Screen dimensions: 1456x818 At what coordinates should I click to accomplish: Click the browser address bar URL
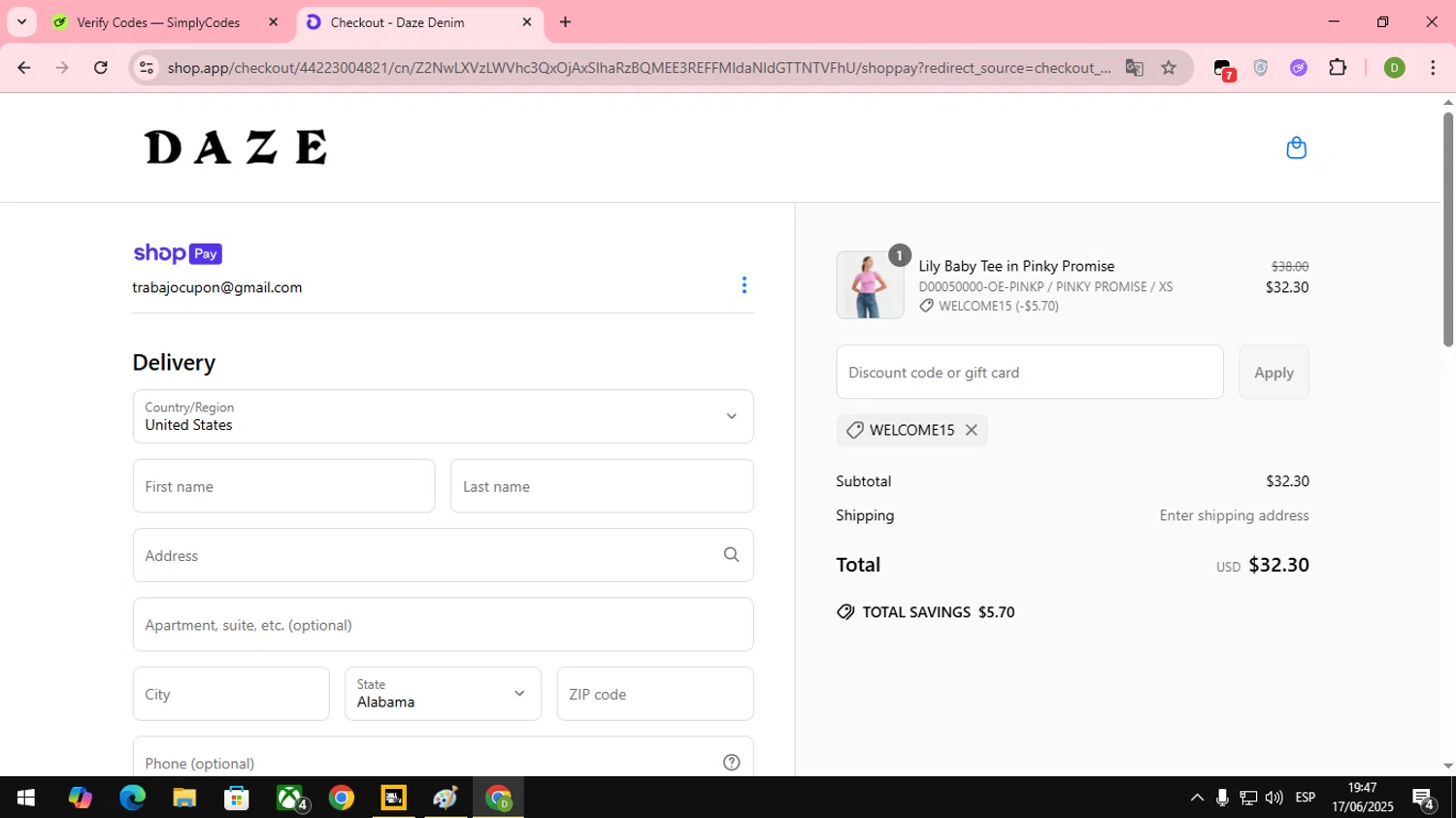point(639,68)
